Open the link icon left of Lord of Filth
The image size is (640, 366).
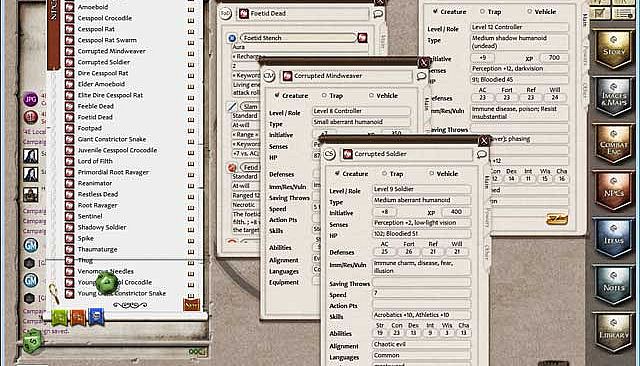point(70,161)
